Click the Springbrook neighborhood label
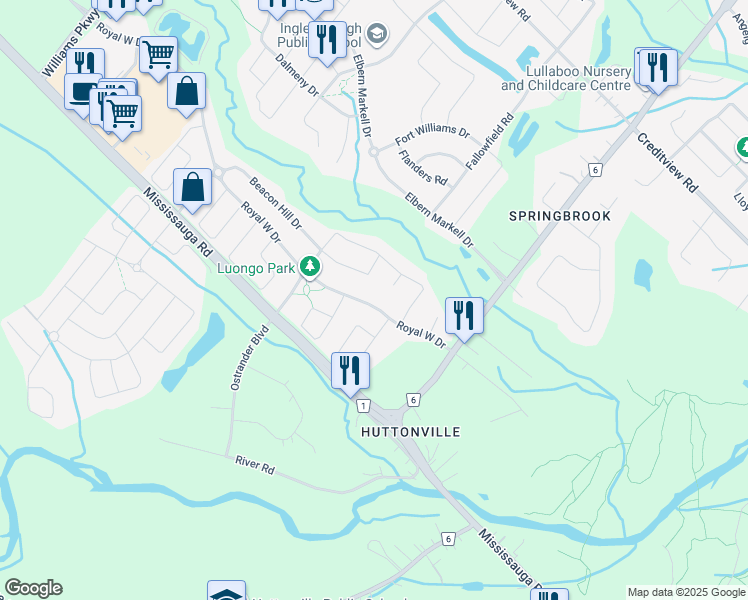748x600 pixels. tap(560, 216)
